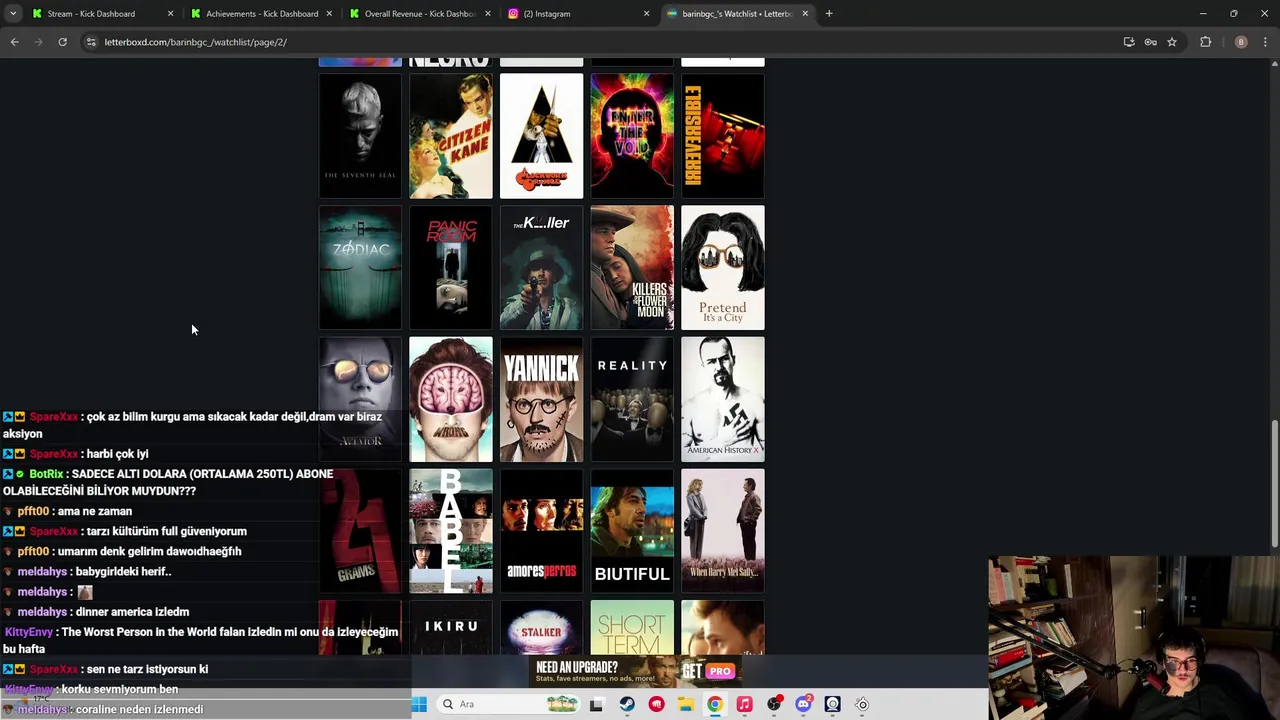Open the Babel poster
This screenshot has width=1280, height=720.
[x=451, y=532]
